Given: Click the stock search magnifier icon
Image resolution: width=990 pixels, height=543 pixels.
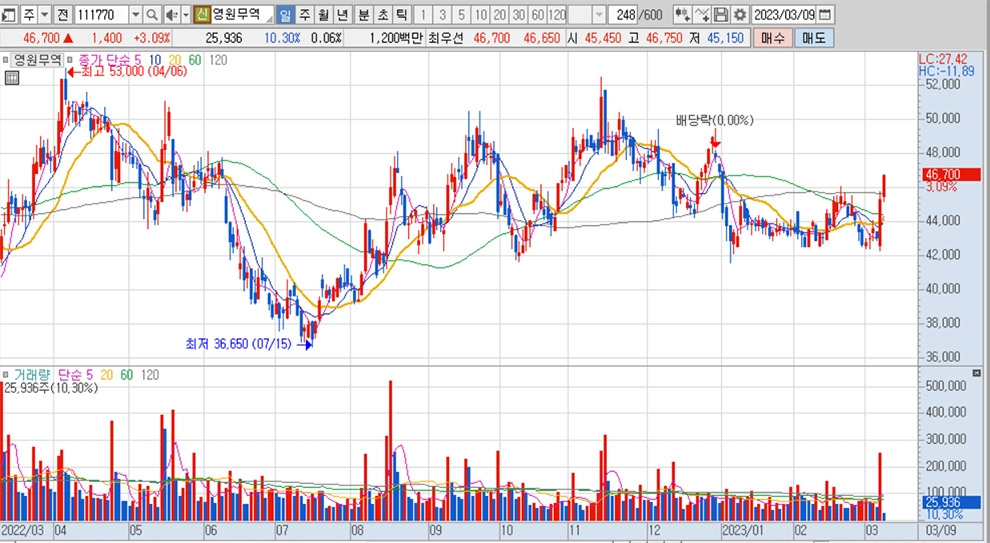Looking at the screenshot, I should tap(152, 15).
